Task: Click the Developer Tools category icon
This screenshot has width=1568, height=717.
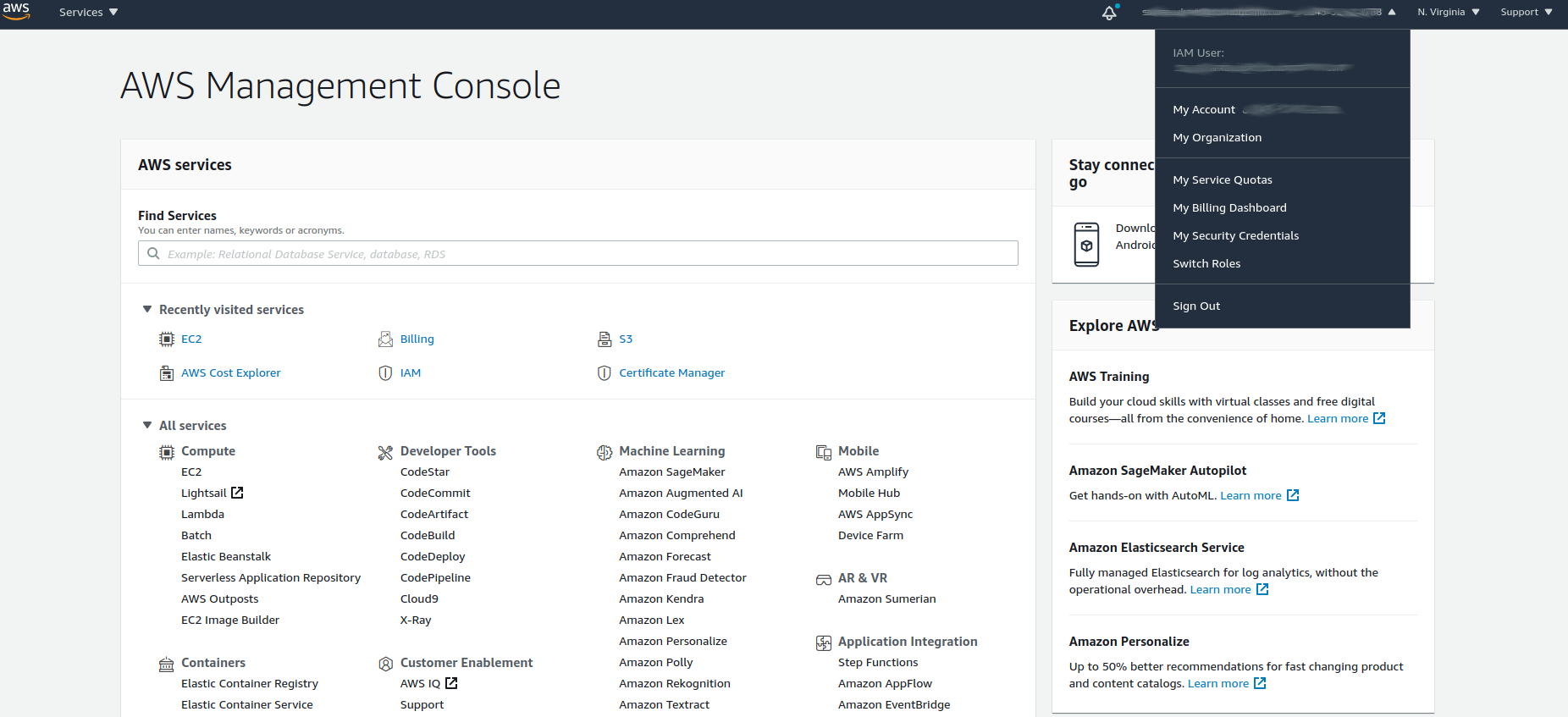Action: point(385,452)
